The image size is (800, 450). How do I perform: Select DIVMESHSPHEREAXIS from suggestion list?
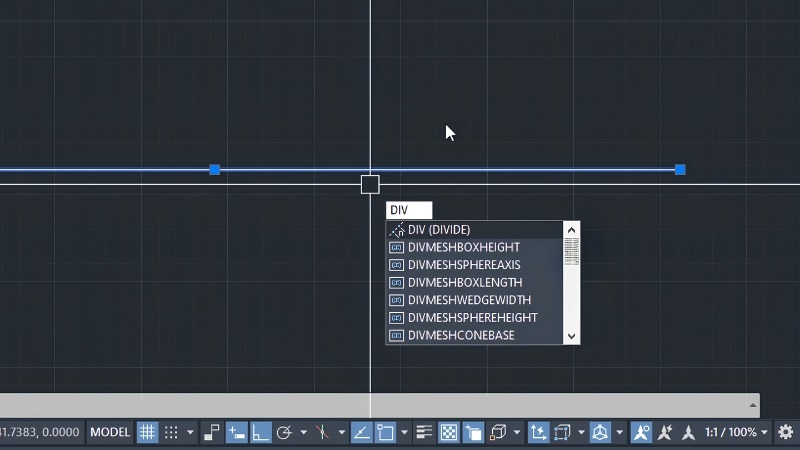click(x=474, y=265)
